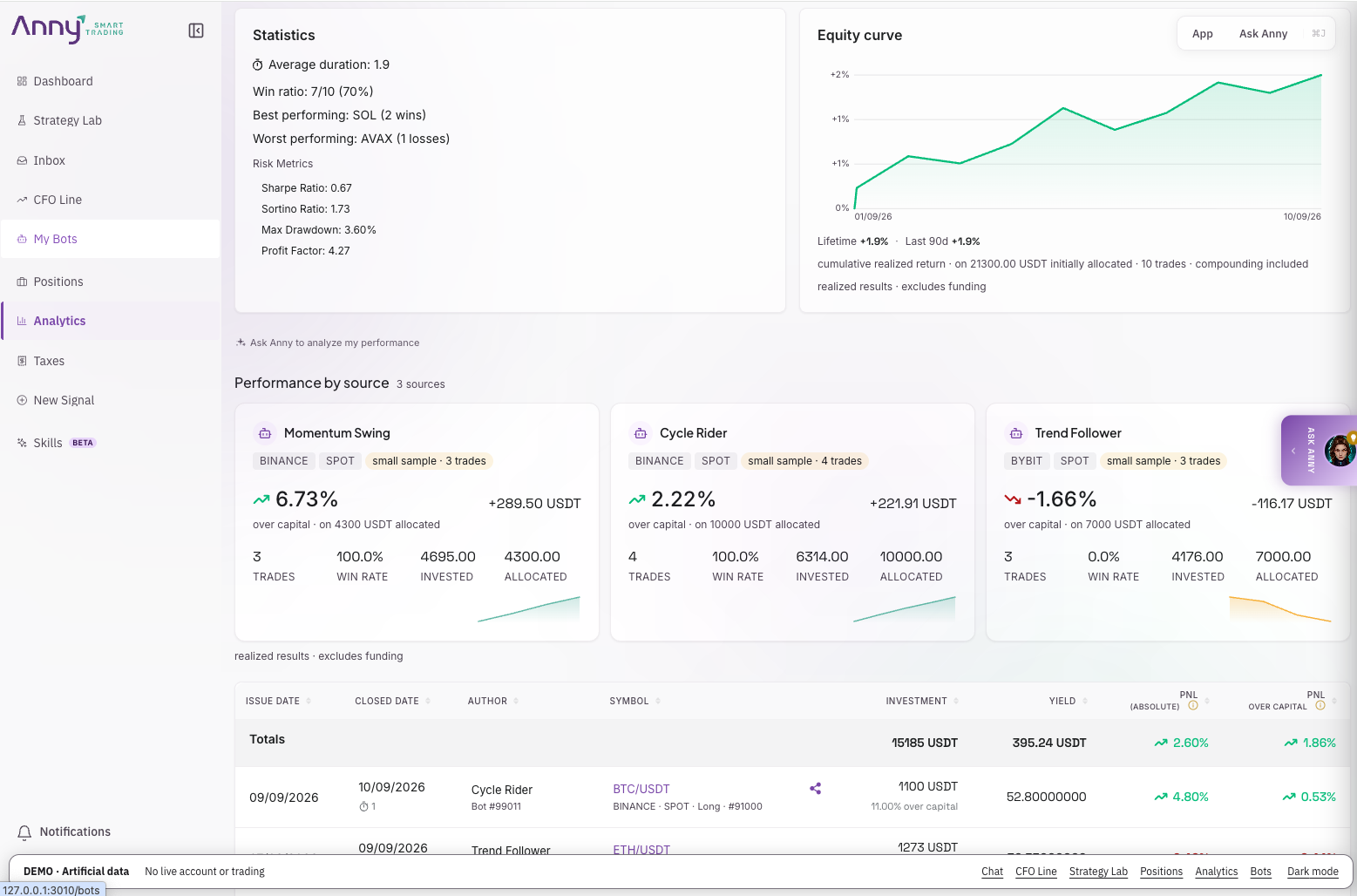Click the Inbox tray icon in the sidebar

22,160
